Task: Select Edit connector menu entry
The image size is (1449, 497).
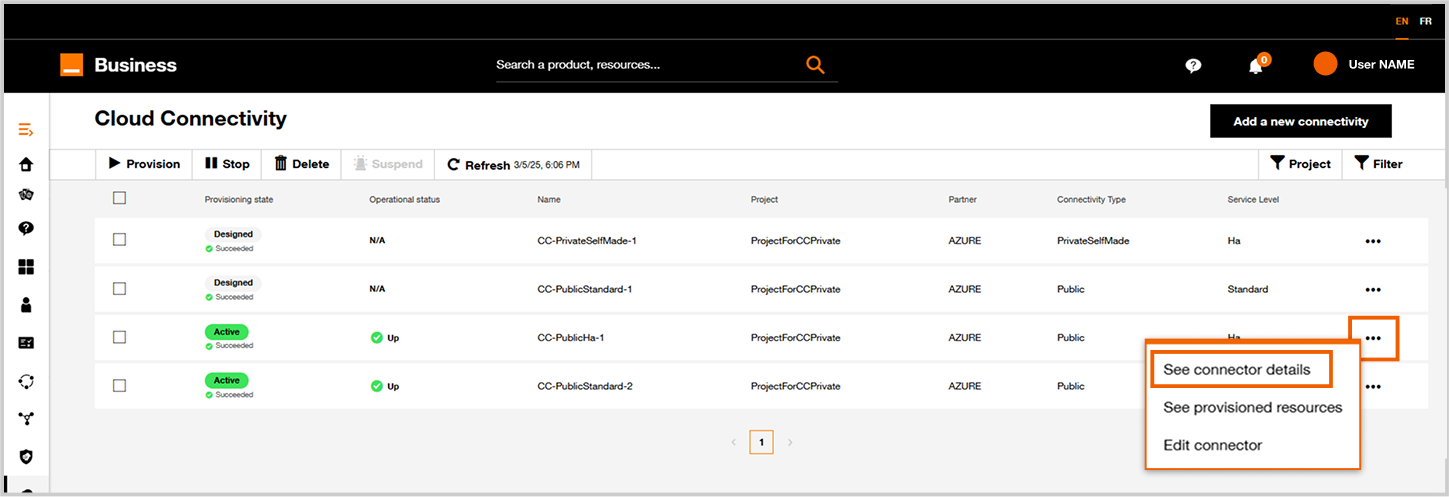Action: (1212, 445)
